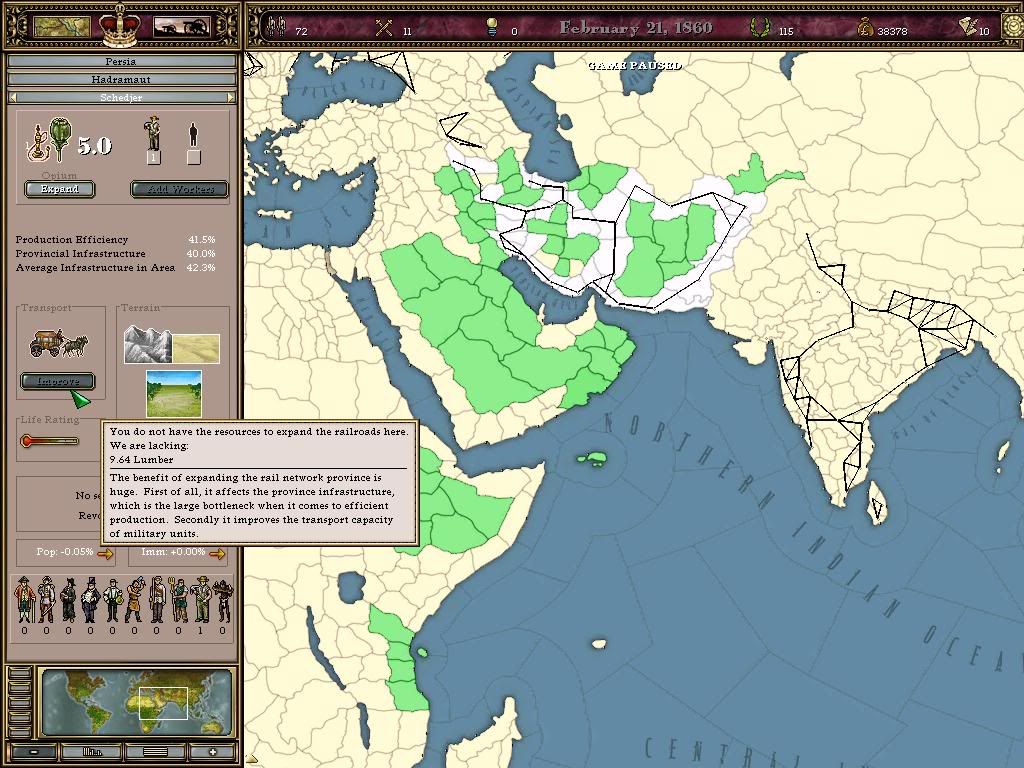Click the top-hat capitalist pop figure

pyautogui.click(x=90, y=600)
